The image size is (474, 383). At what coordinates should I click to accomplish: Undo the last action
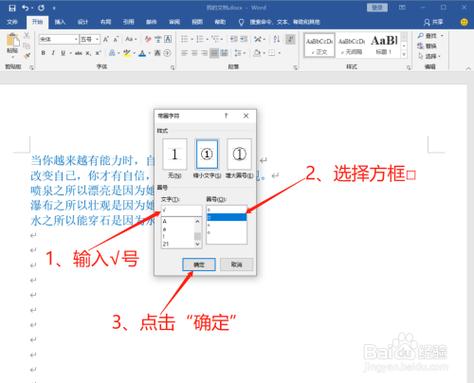click(x=25, y=8)
